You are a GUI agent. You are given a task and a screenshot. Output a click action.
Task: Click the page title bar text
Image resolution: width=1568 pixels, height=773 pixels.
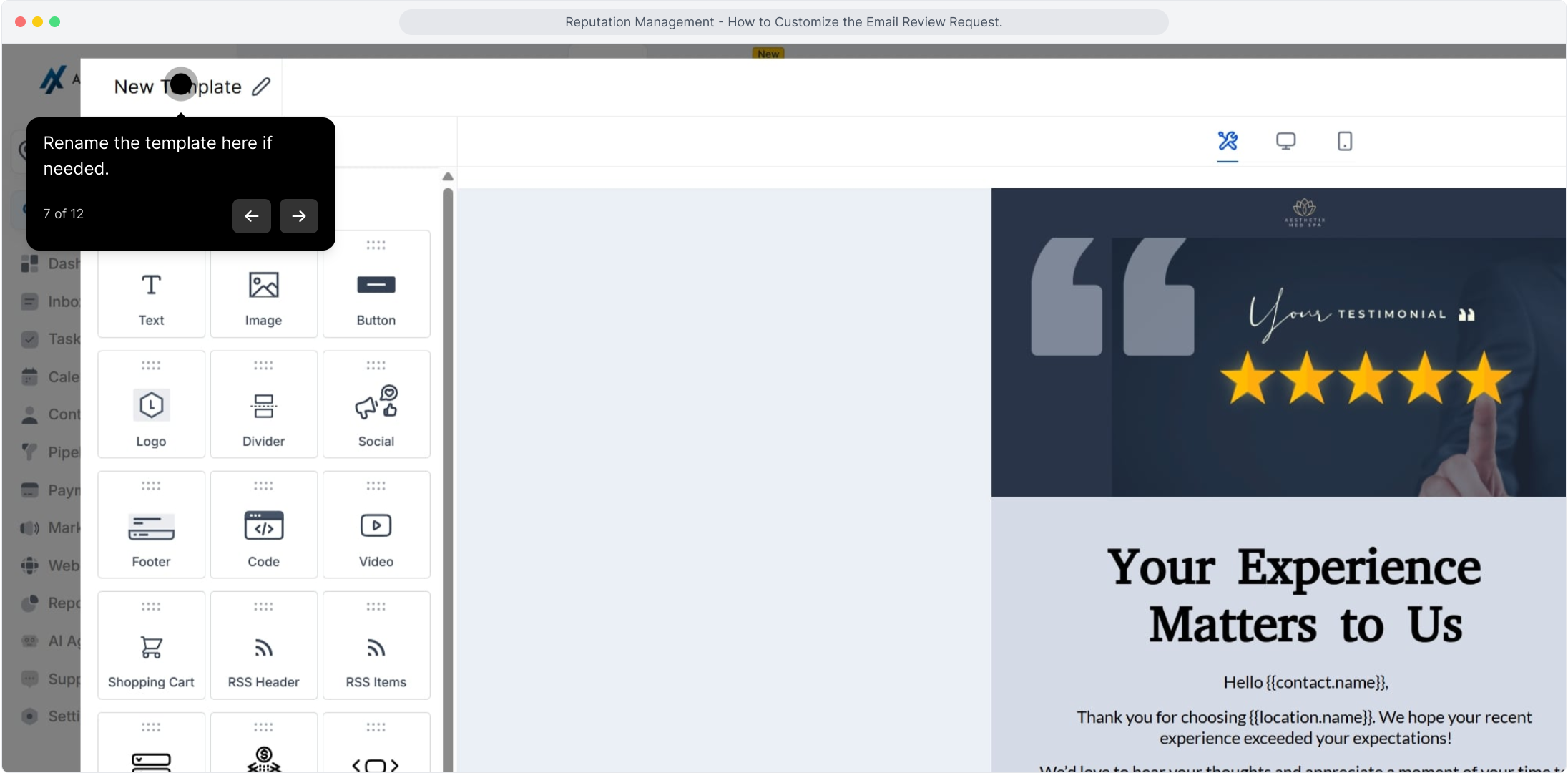(784, 22)
